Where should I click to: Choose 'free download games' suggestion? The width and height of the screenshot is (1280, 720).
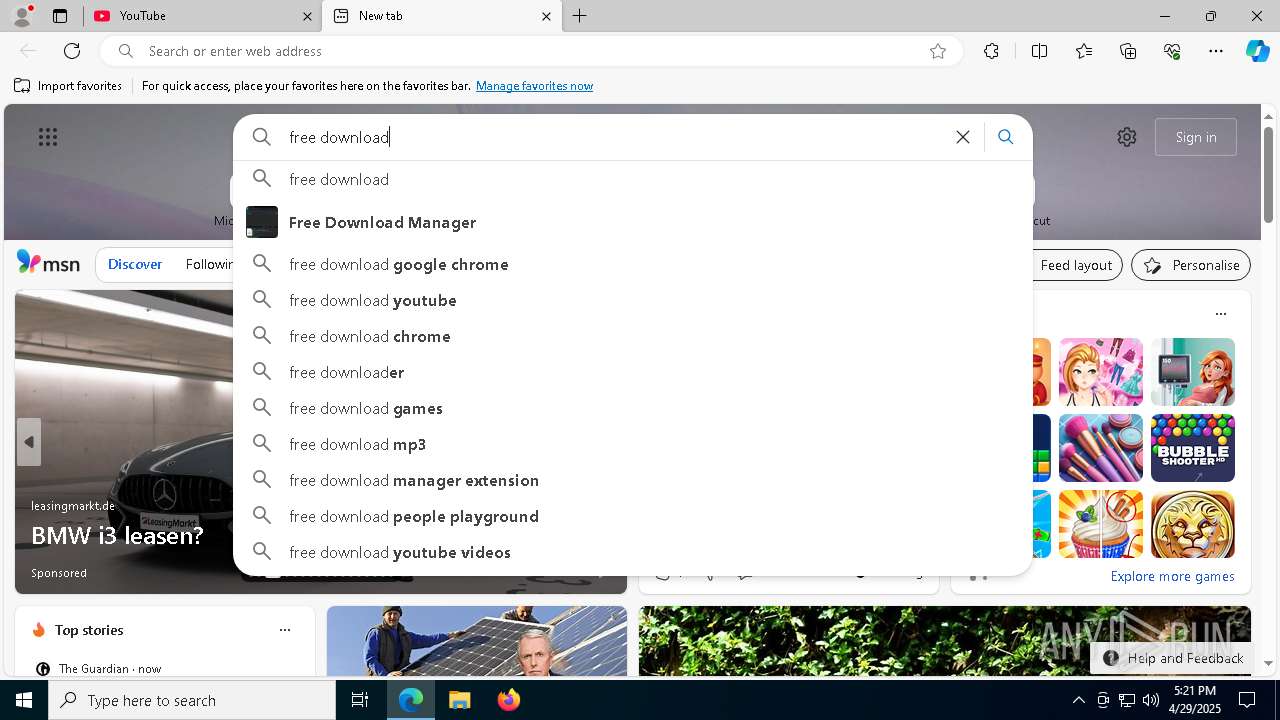click(632, 408)
